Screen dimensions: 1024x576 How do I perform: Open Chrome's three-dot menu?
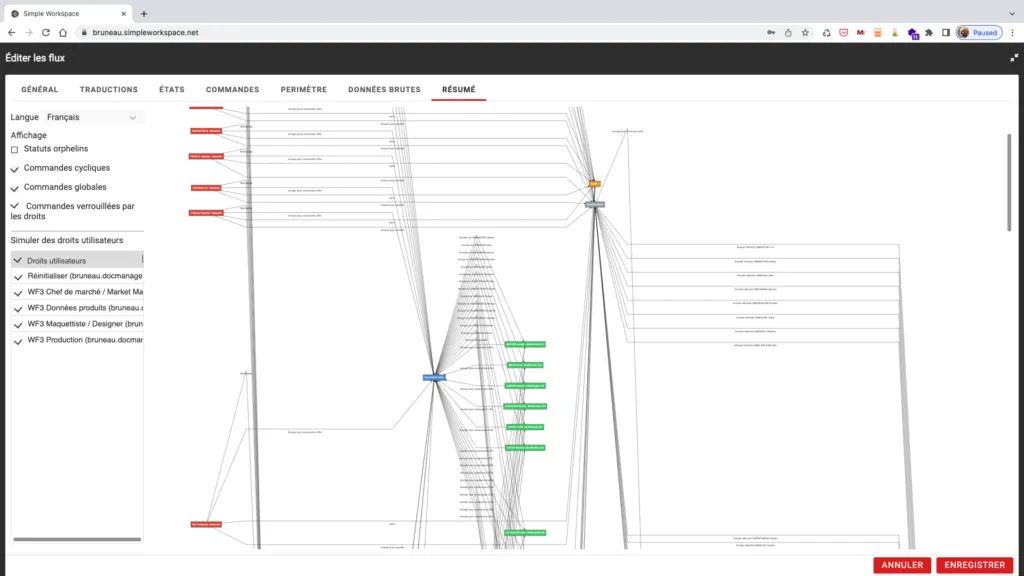[1013, 31]
